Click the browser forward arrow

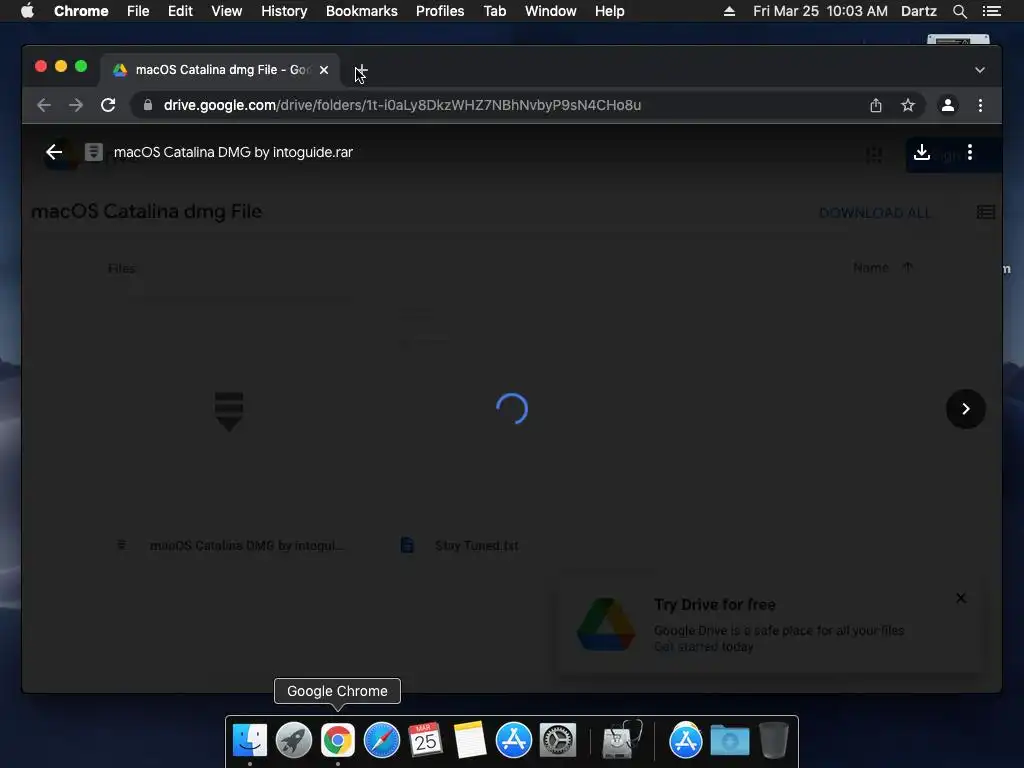76,105
